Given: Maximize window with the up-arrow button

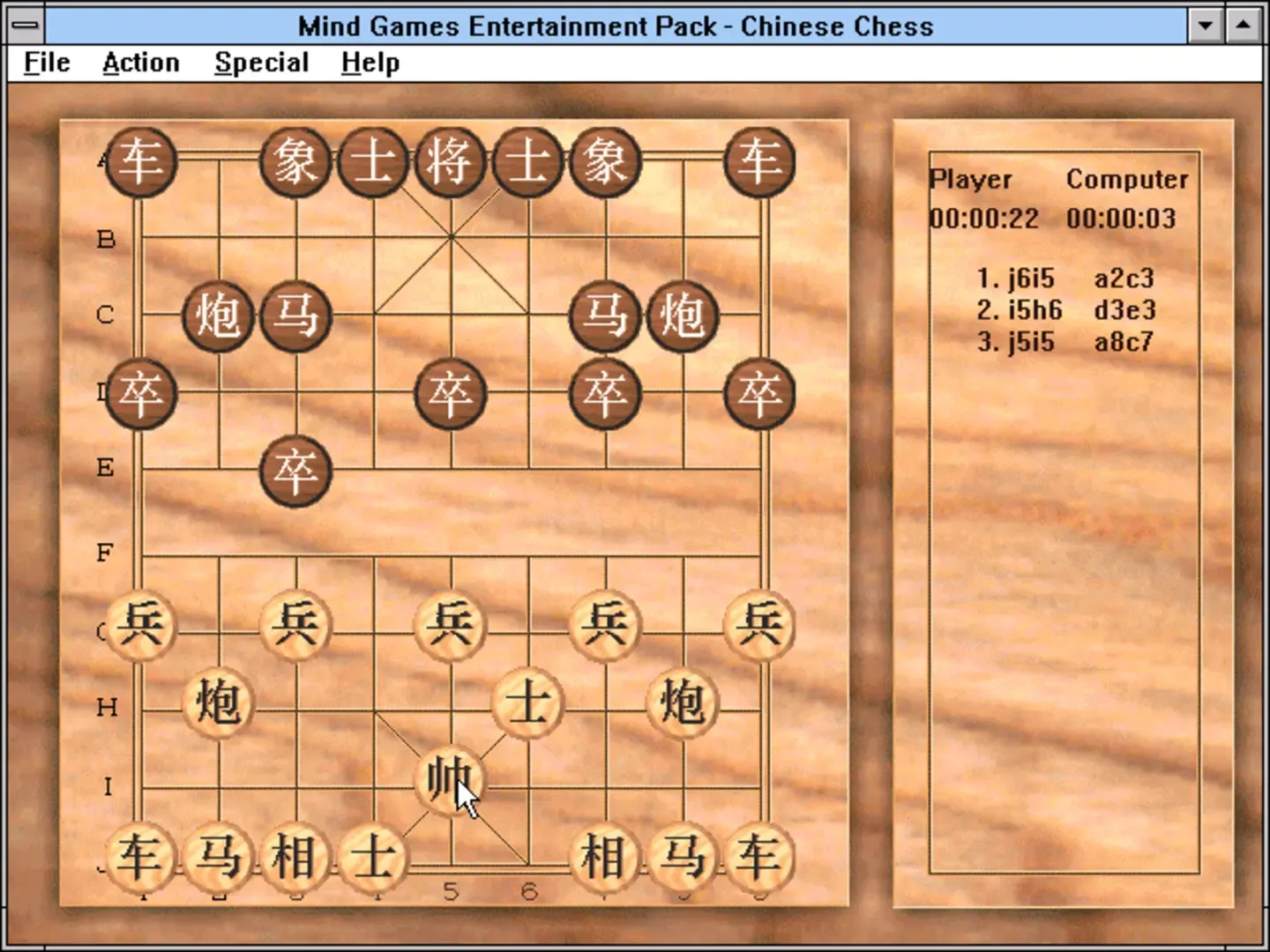Looking at the screenshot, I should coord(1243,25).
